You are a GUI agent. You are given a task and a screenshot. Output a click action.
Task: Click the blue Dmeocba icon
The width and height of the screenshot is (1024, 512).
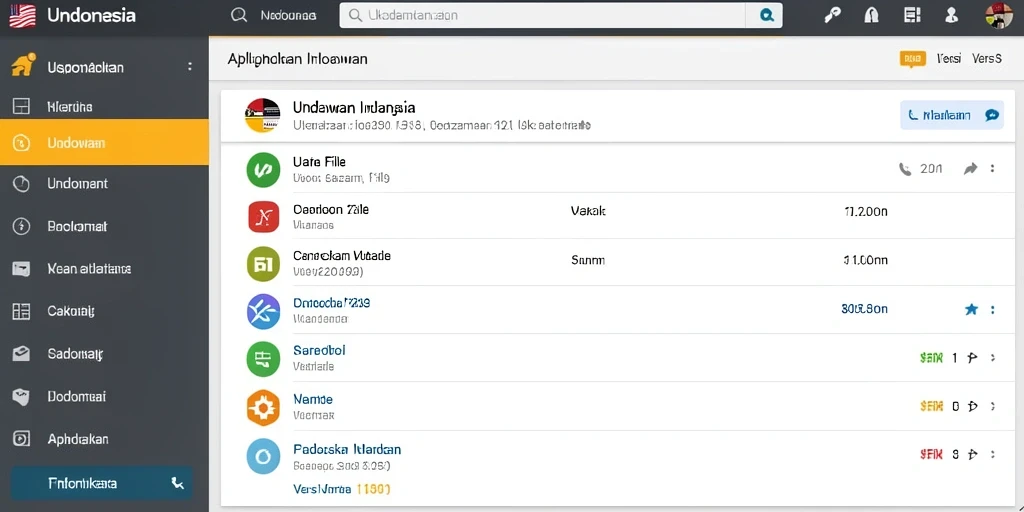pyautogui.click(x=263, y=311)
